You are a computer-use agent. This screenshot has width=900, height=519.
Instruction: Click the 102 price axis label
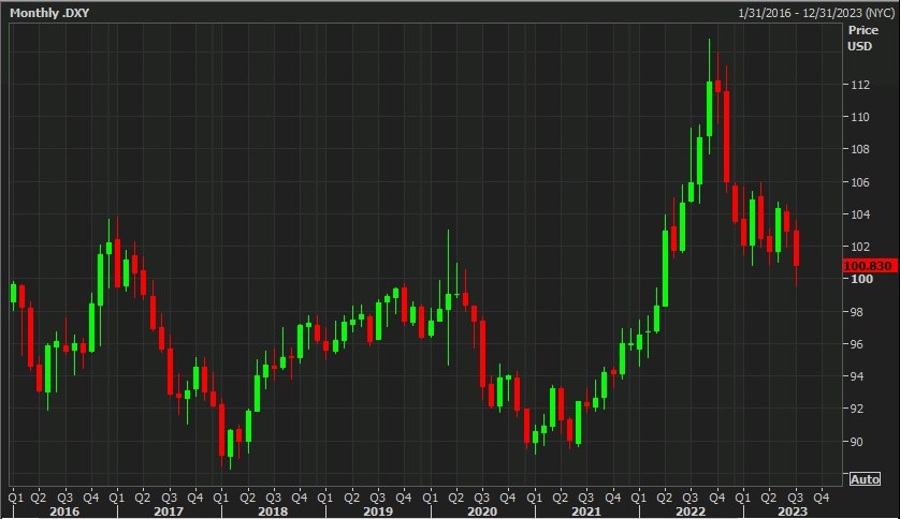(860, 246)
